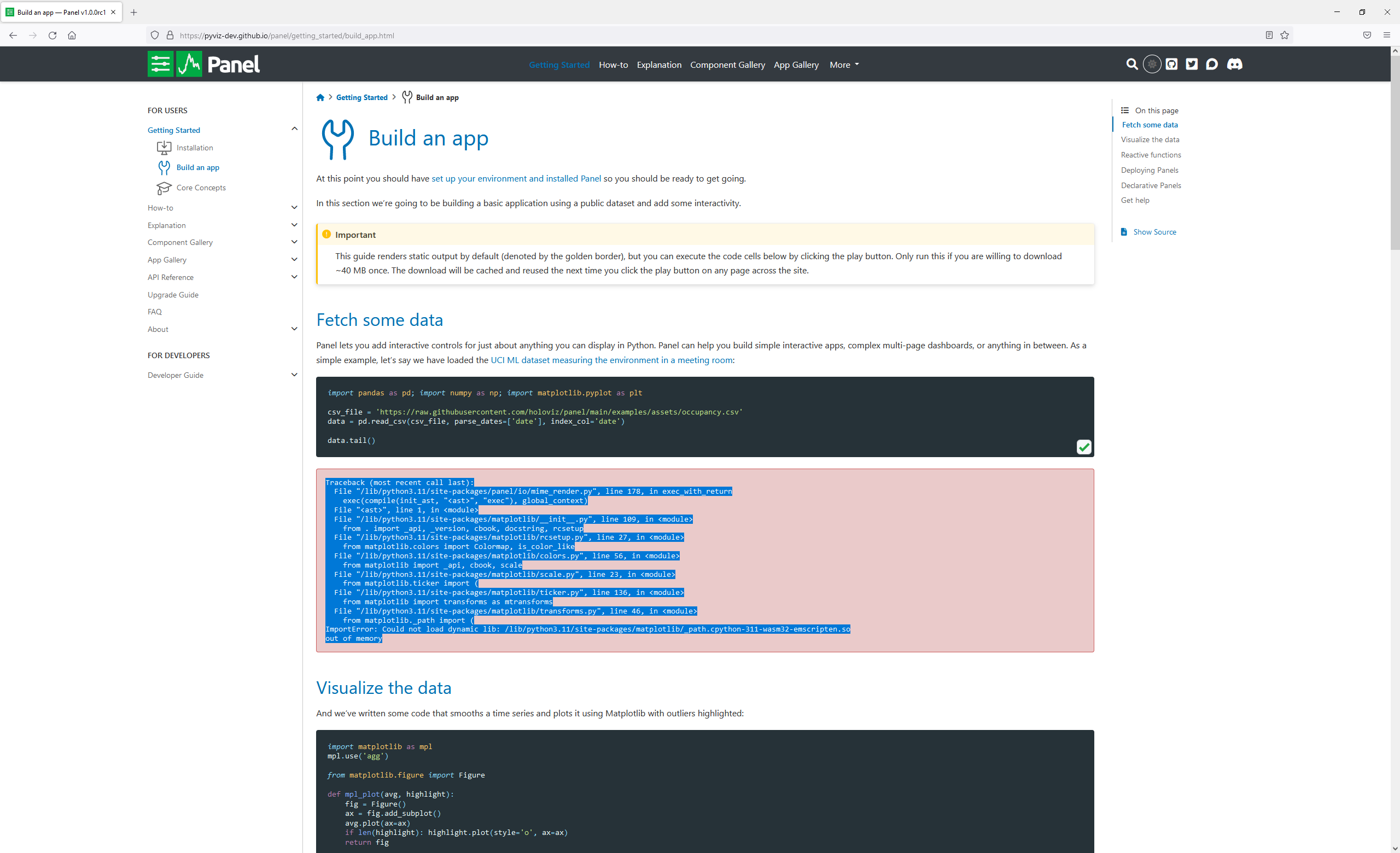Viewport: 1400px width, 853px height.
Task: Click the Panel logo to return home
Action: pos(203,63)
